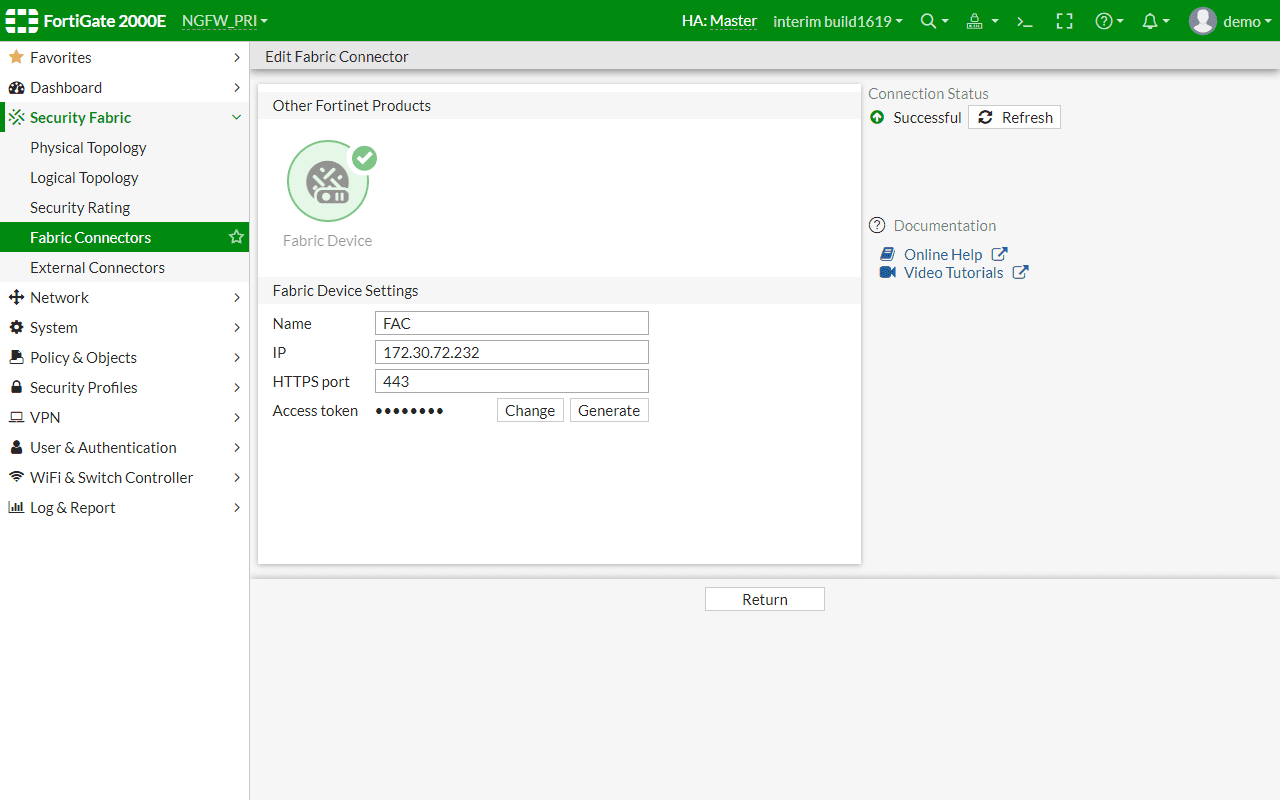Toggle favorite star on Fabric Connectors
Image resolution: width=1280 pixels, height=800 pixels.
(x=236, y=237)
